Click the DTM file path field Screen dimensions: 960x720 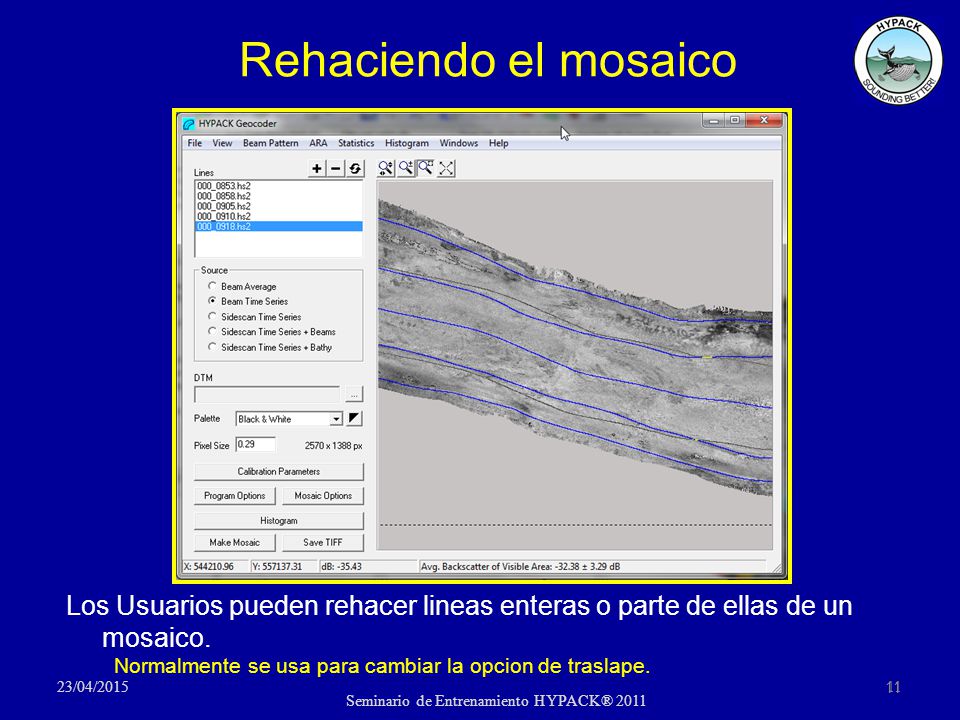coord(267,395)
